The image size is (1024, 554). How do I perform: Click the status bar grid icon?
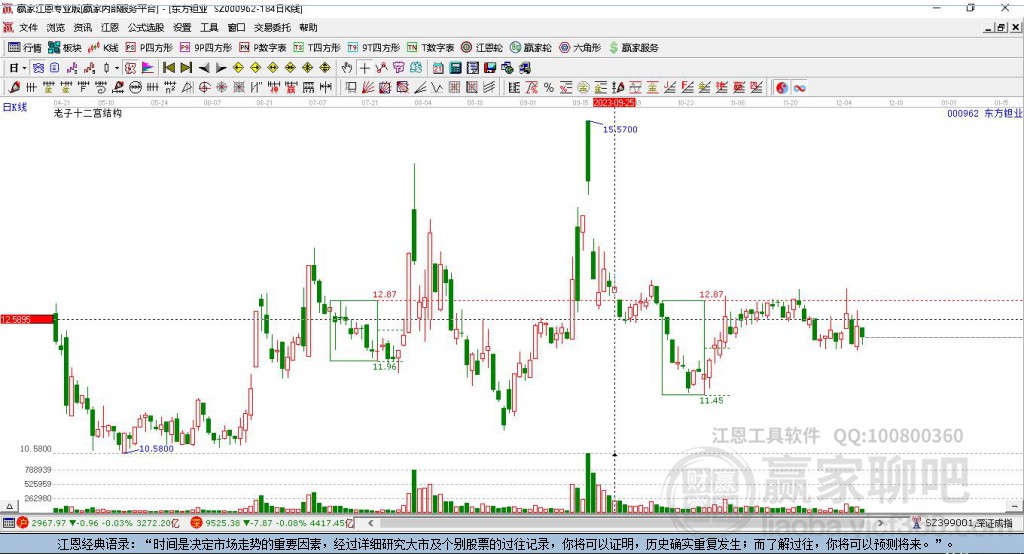(x=8, y=523)
